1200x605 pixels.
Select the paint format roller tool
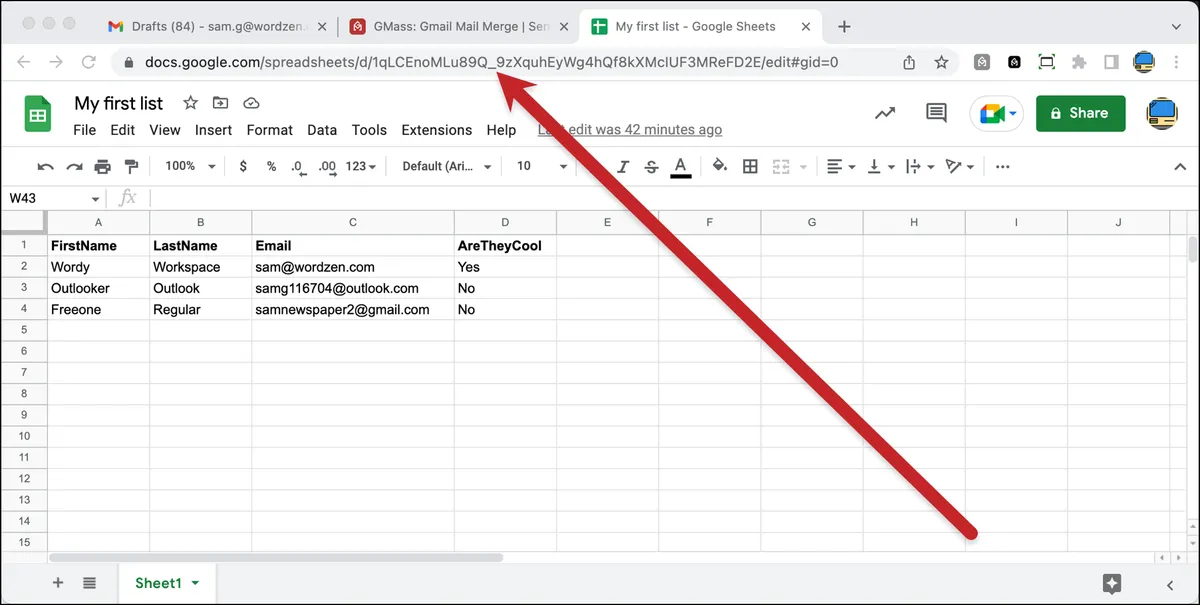(x=131, y=167)
